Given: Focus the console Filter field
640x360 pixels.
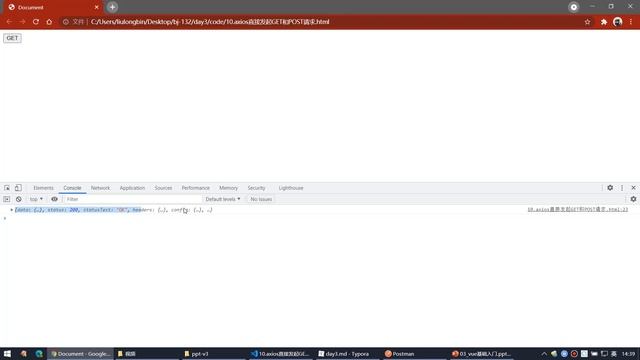Looking at the screenshot, I should (x=133, y=199).
